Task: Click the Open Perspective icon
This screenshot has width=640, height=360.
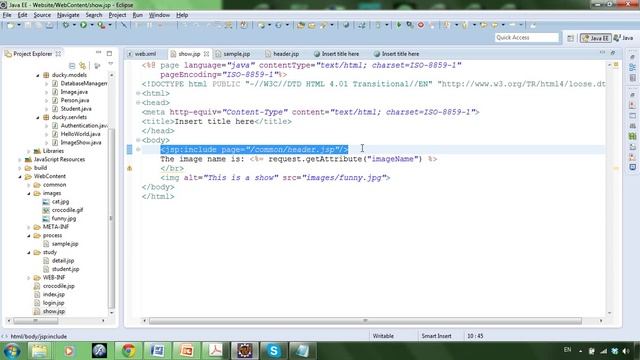Action: 570,38
